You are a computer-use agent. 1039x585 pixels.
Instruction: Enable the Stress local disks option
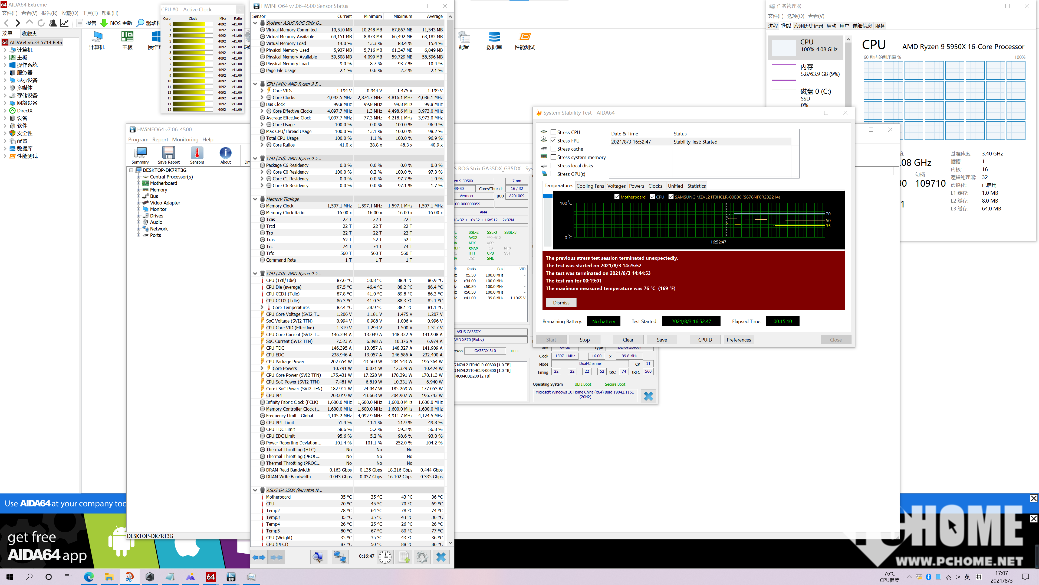click(x=553, y=166)
